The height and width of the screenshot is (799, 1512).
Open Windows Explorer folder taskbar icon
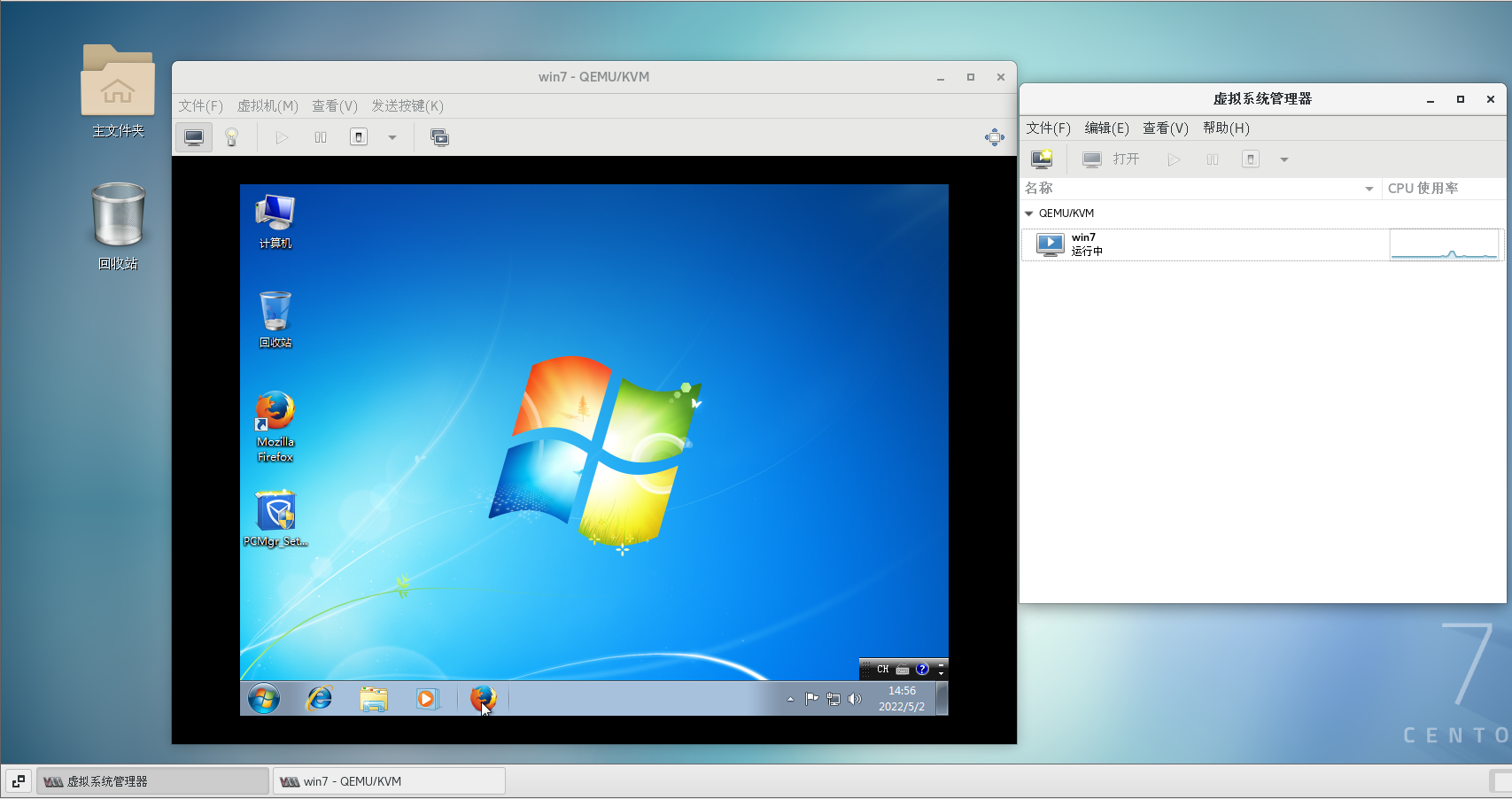pyautogui.click(x=374, y=699)
